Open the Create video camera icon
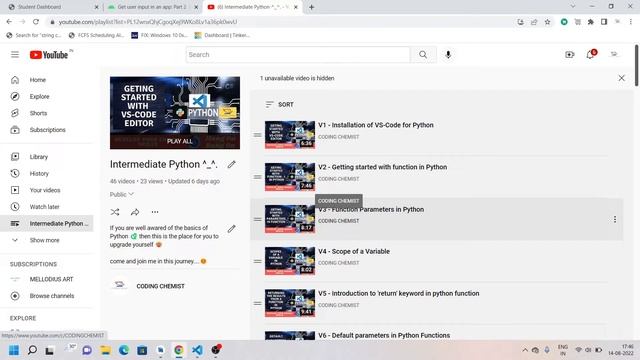Screen dimensions: 640x360 [570, 54]
